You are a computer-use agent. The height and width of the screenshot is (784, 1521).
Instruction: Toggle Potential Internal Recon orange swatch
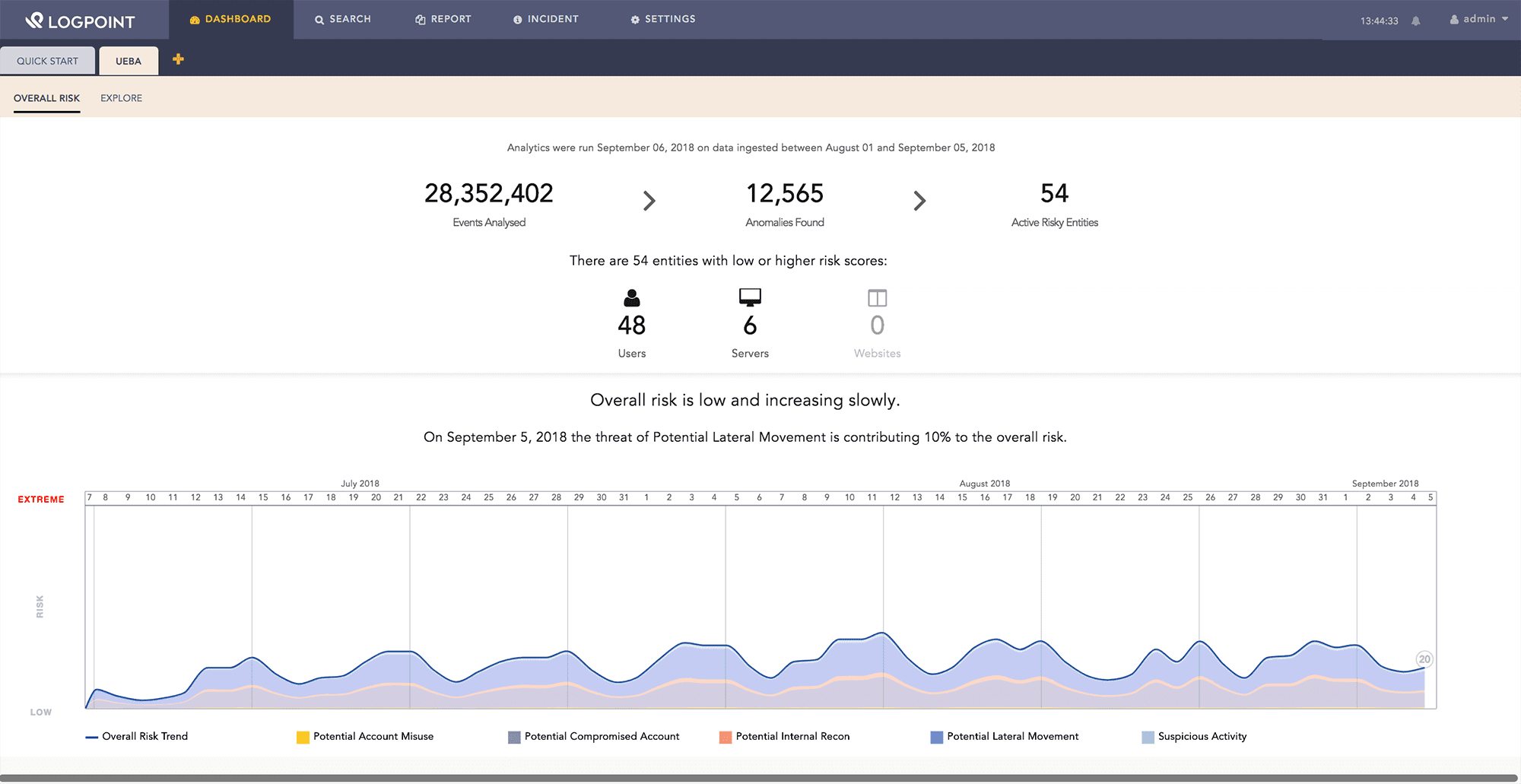[x=726, y=737]
